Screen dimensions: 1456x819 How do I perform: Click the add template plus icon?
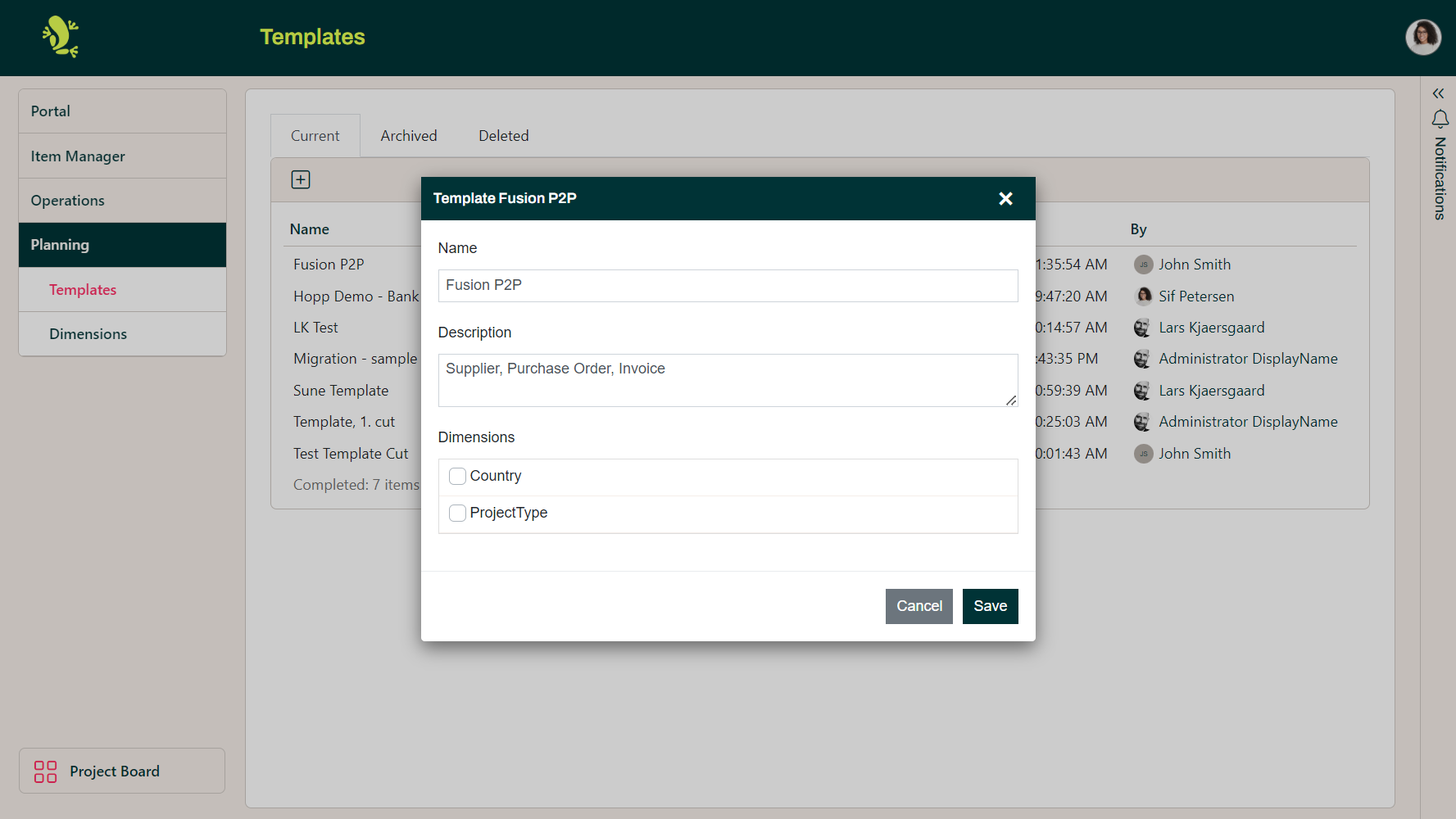(x=301, y=179)
